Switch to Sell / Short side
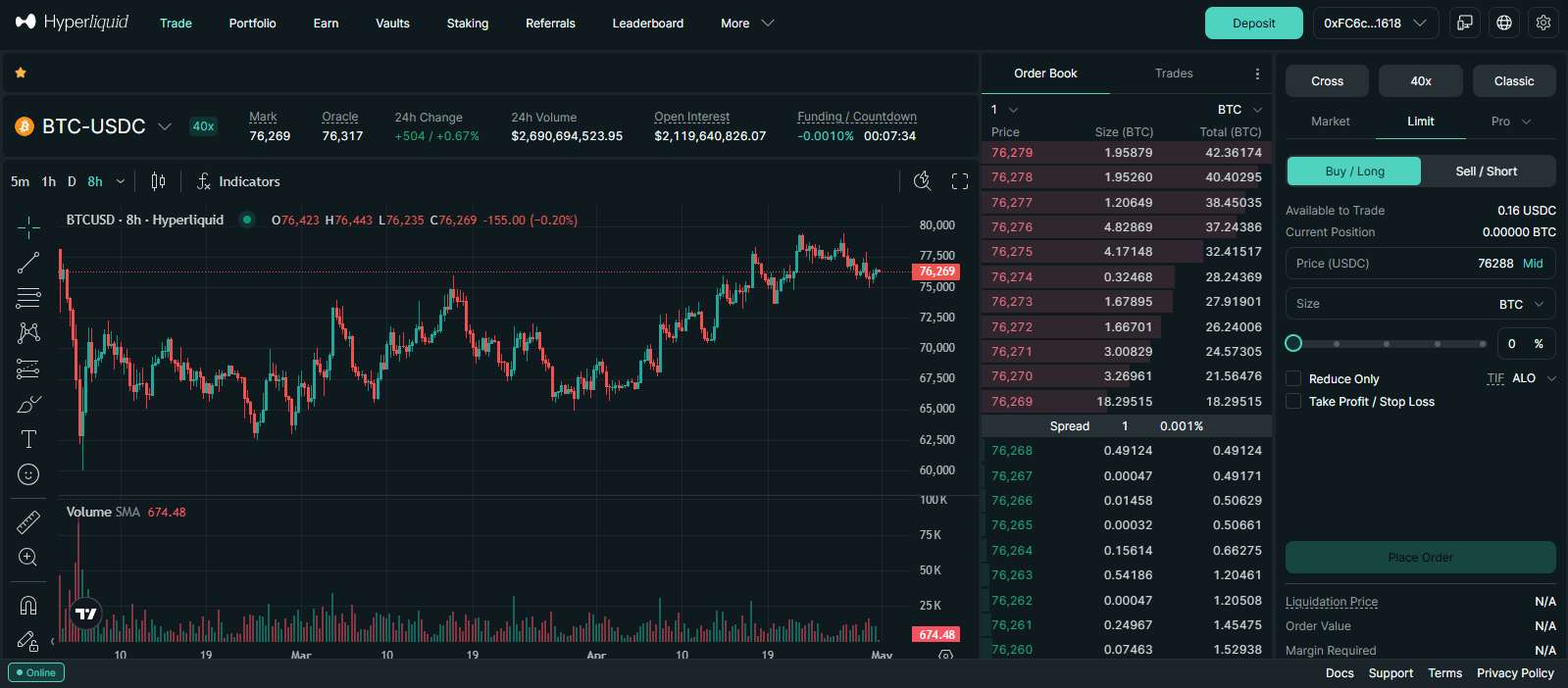Viewport: 1568px width, 688px height. click(1487, 171)
